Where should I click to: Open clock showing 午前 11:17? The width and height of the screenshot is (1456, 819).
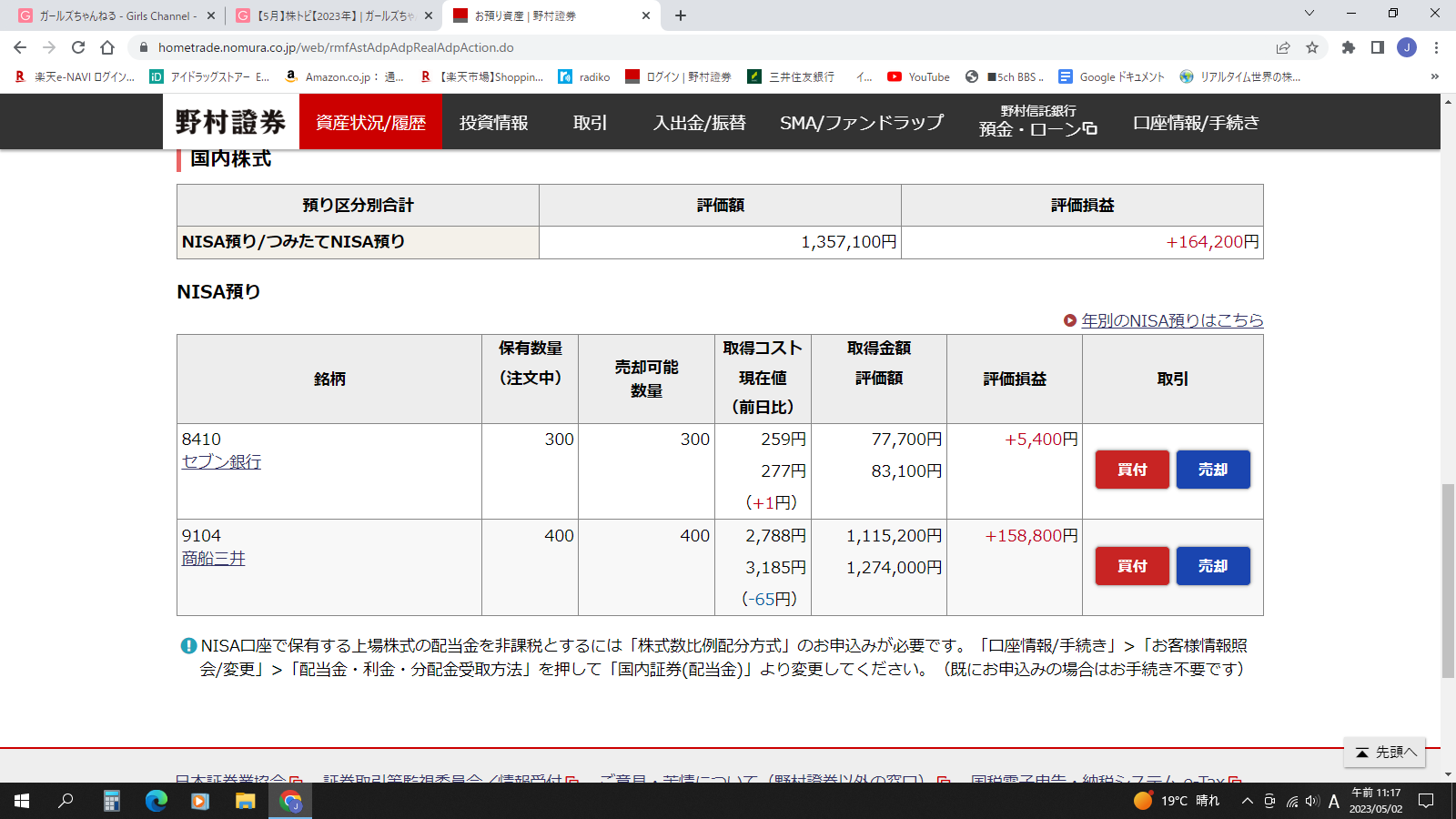click(1376, 801)
